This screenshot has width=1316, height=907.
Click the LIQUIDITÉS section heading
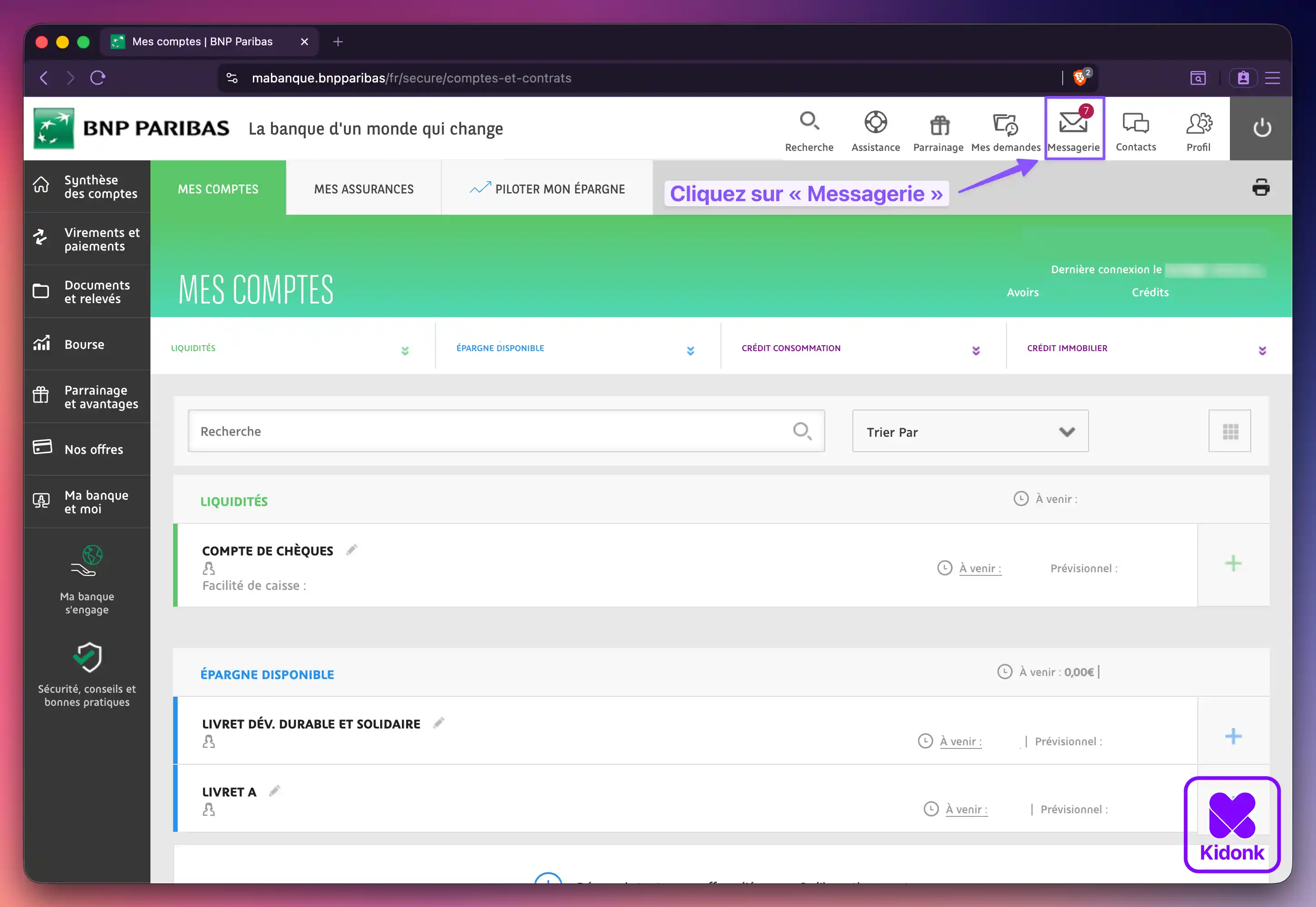tap(234, 501)
